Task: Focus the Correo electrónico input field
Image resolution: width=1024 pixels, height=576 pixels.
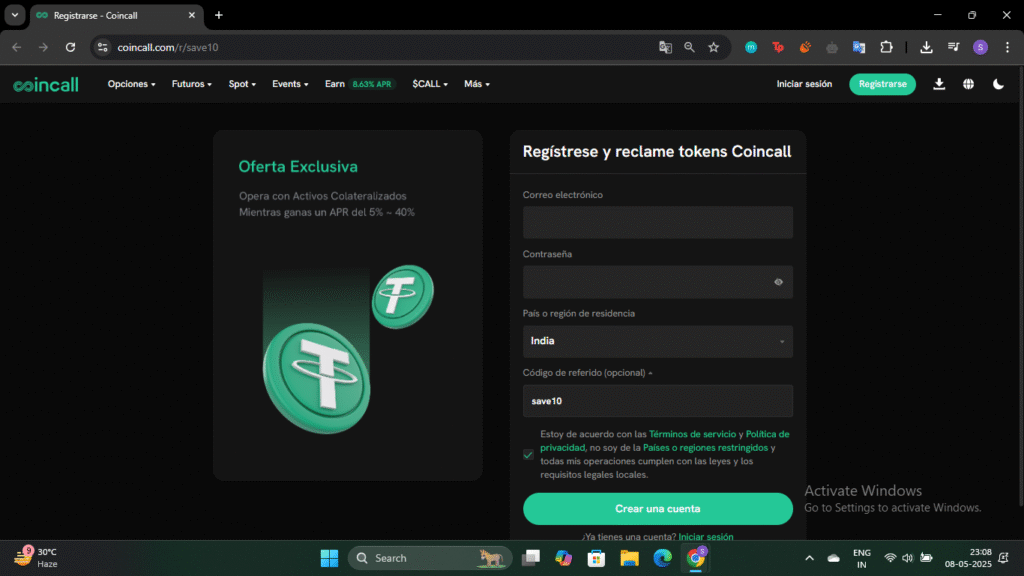Action: tap(658, 222)
